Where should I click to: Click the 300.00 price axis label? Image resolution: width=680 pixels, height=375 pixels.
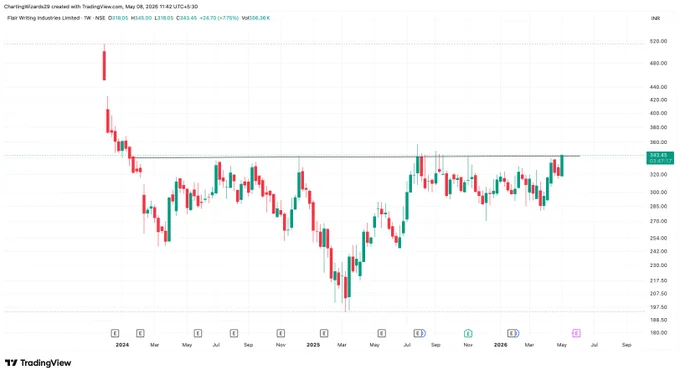tap(658, 192)
